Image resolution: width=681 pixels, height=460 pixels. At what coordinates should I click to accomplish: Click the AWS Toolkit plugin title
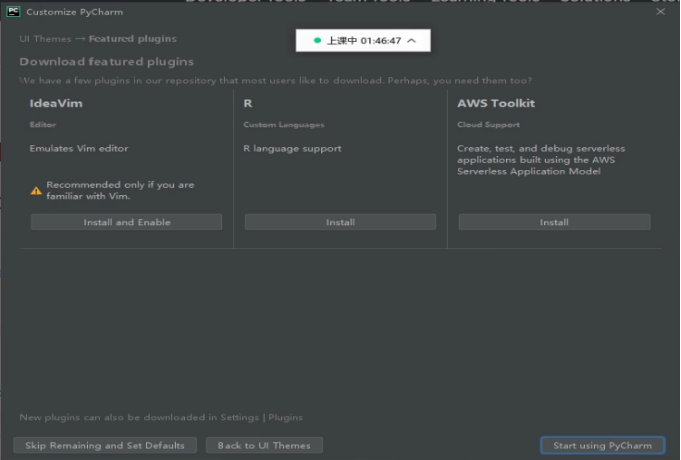pyautogui.click(x=496, y=103)
